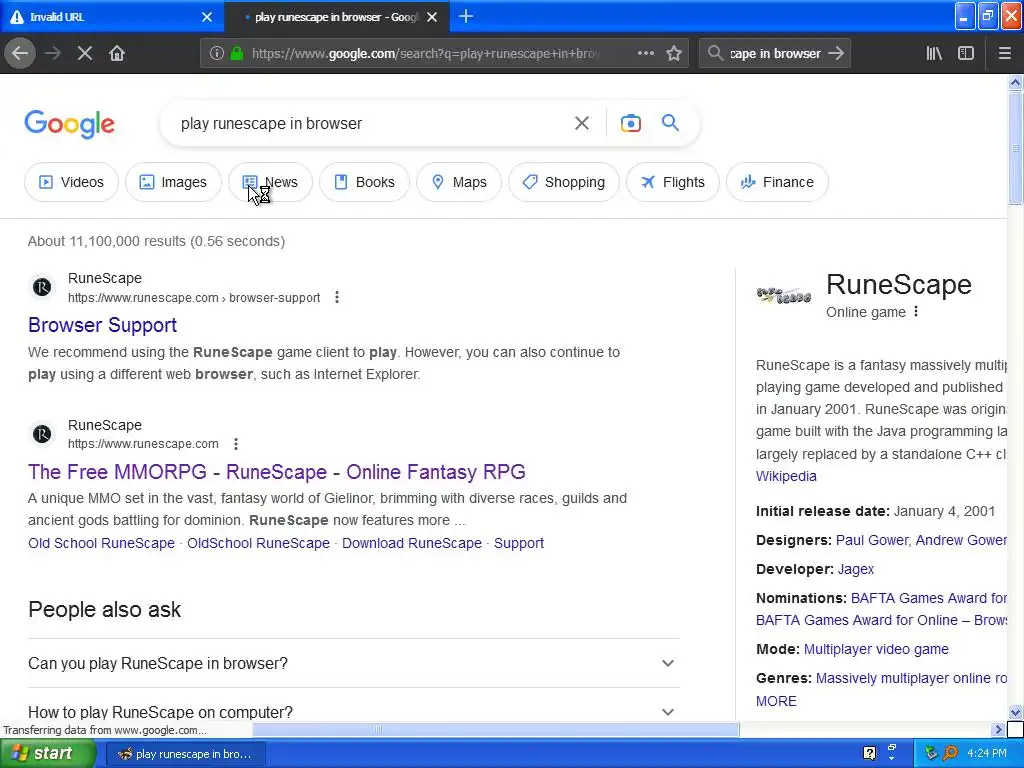Open The Free MMORPG - RuneScape result
This screenshot has height=768, width=1024.
pos(277,472)
